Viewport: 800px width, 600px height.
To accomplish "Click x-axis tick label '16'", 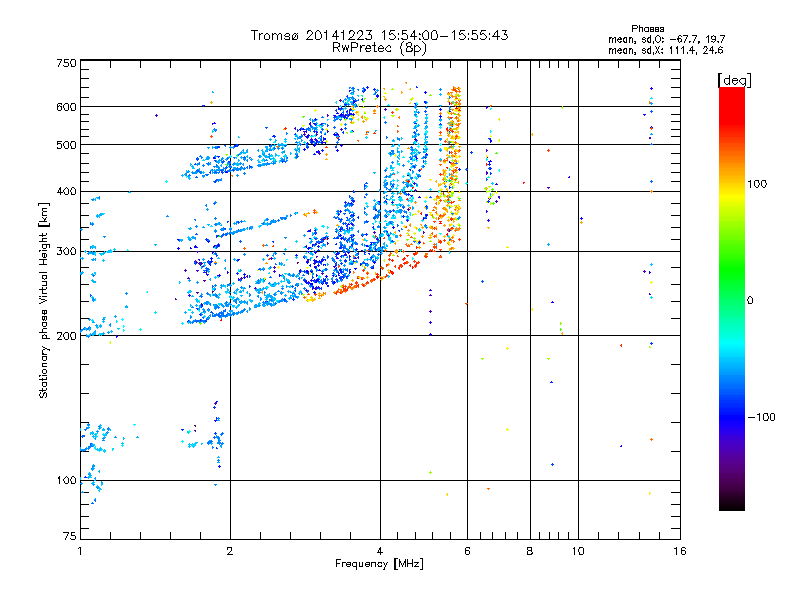I will 680,551.
